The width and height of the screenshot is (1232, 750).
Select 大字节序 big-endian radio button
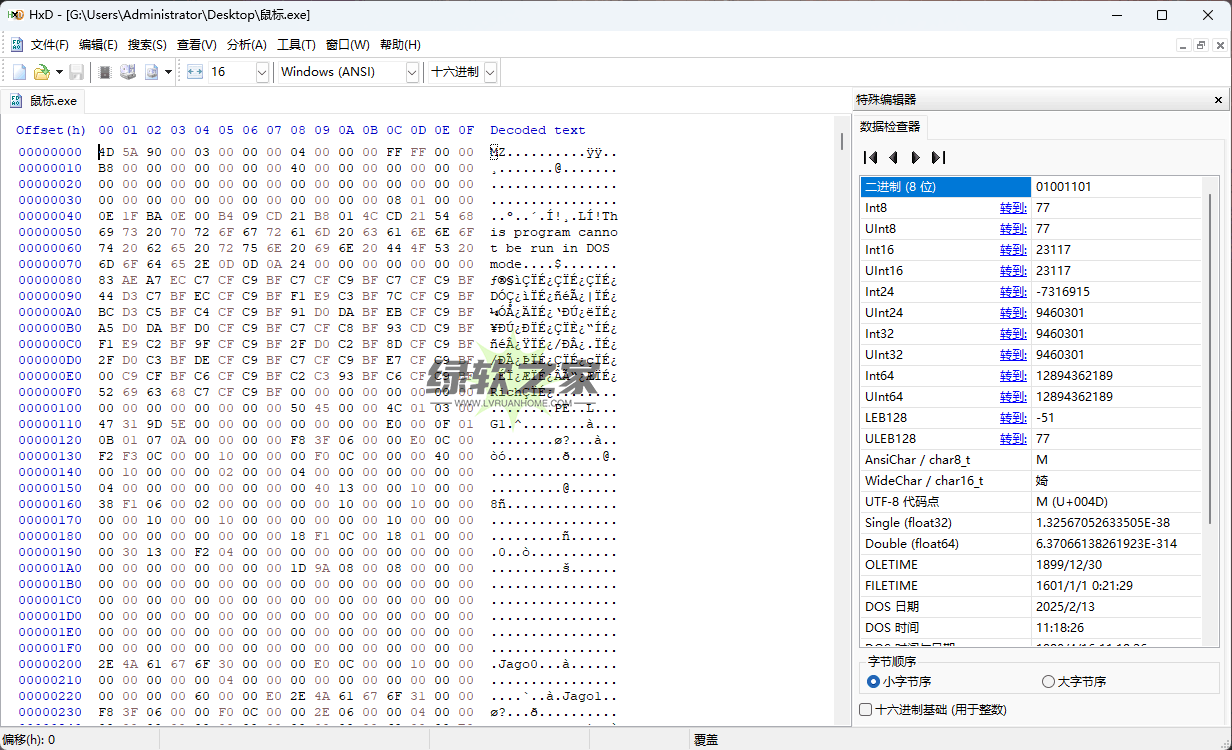1048,682
